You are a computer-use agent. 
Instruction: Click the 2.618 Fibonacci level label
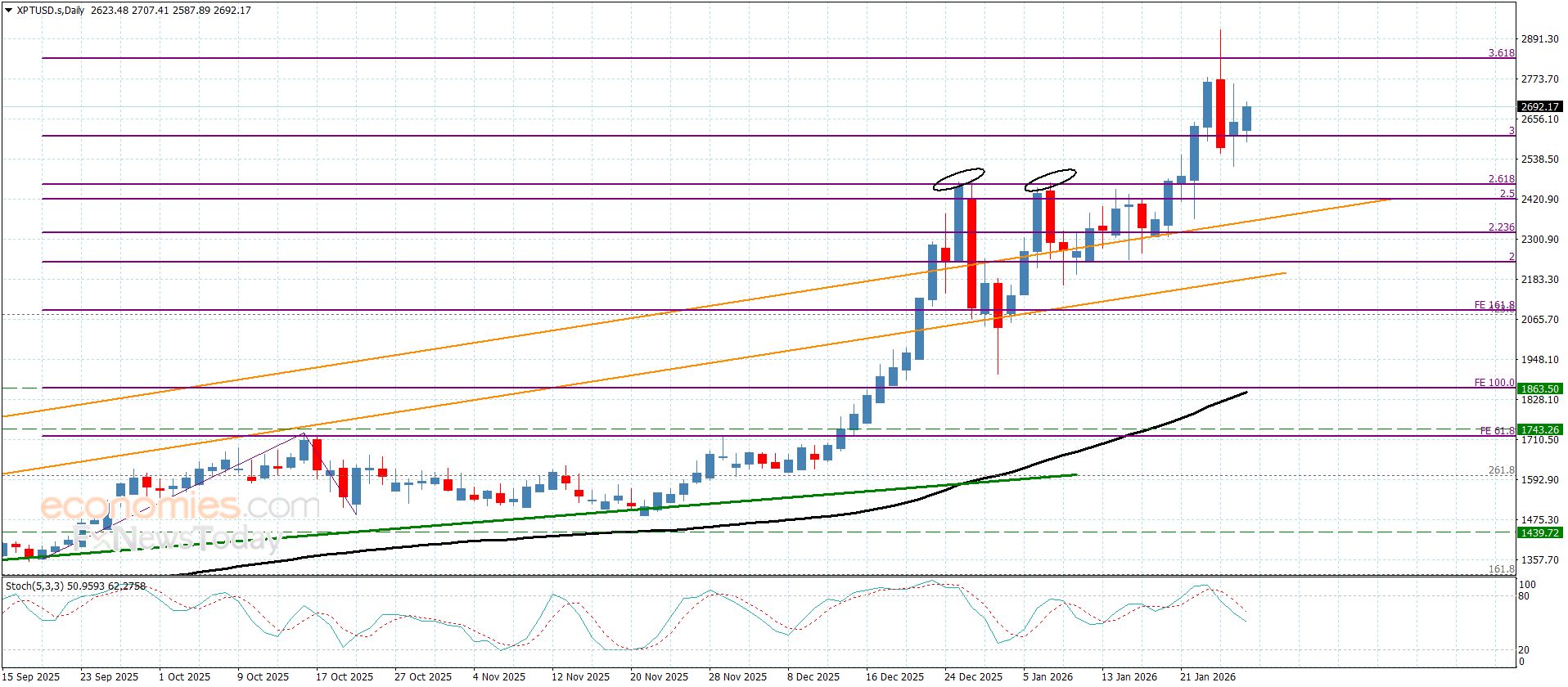1501,179
